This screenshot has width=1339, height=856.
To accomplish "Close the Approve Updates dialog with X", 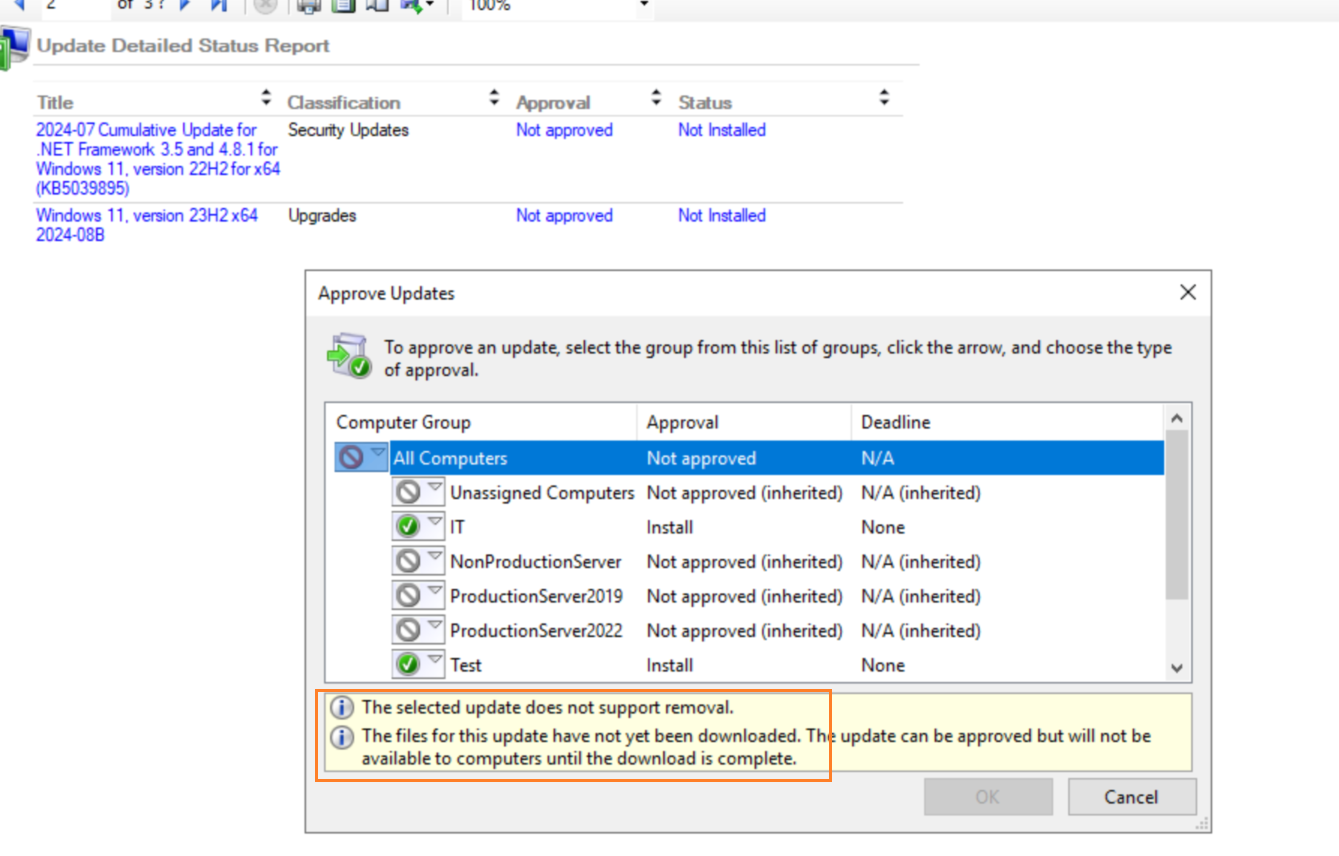I will [x=1188, y=292].
